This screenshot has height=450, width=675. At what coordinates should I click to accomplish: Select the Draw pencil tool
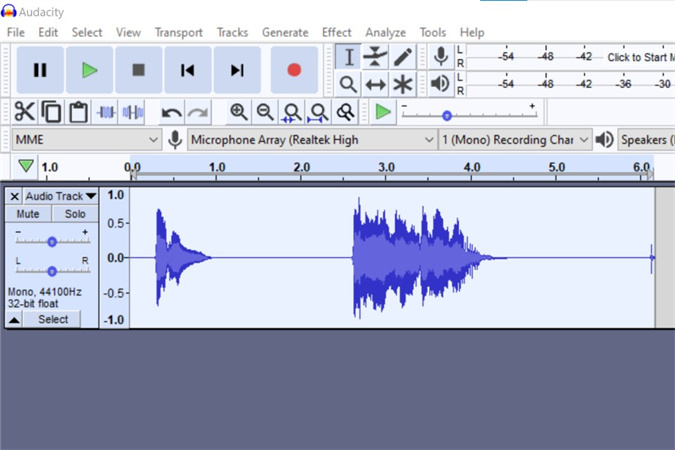[402, 57]
